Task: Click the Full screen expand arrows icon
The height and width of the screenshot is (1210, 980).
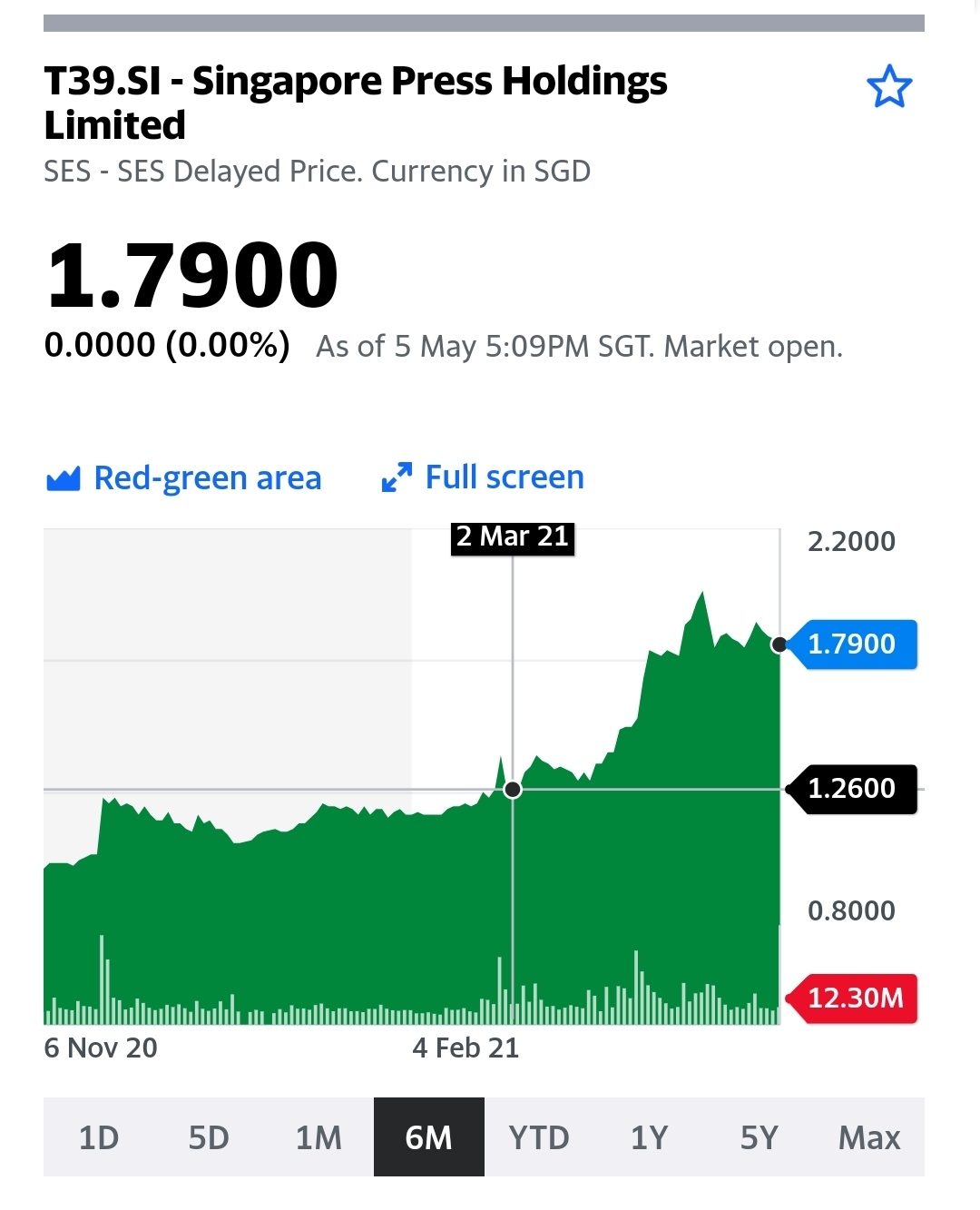Action: 397,477
